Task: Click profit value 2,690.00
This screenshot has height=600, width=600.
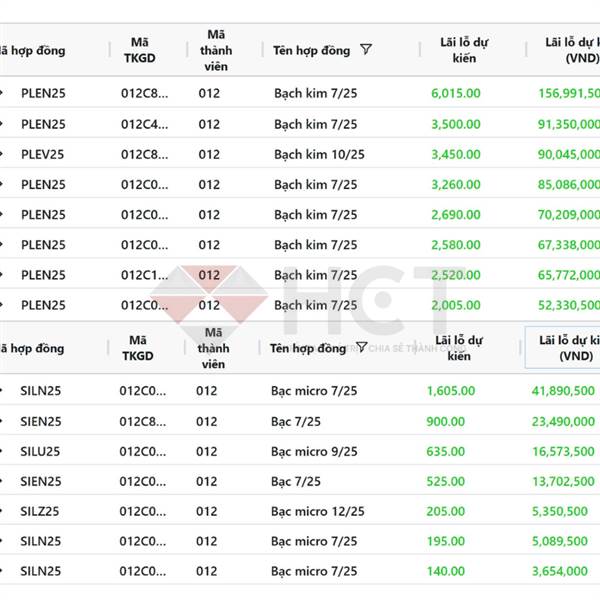Action: click(x=456, y=215)
